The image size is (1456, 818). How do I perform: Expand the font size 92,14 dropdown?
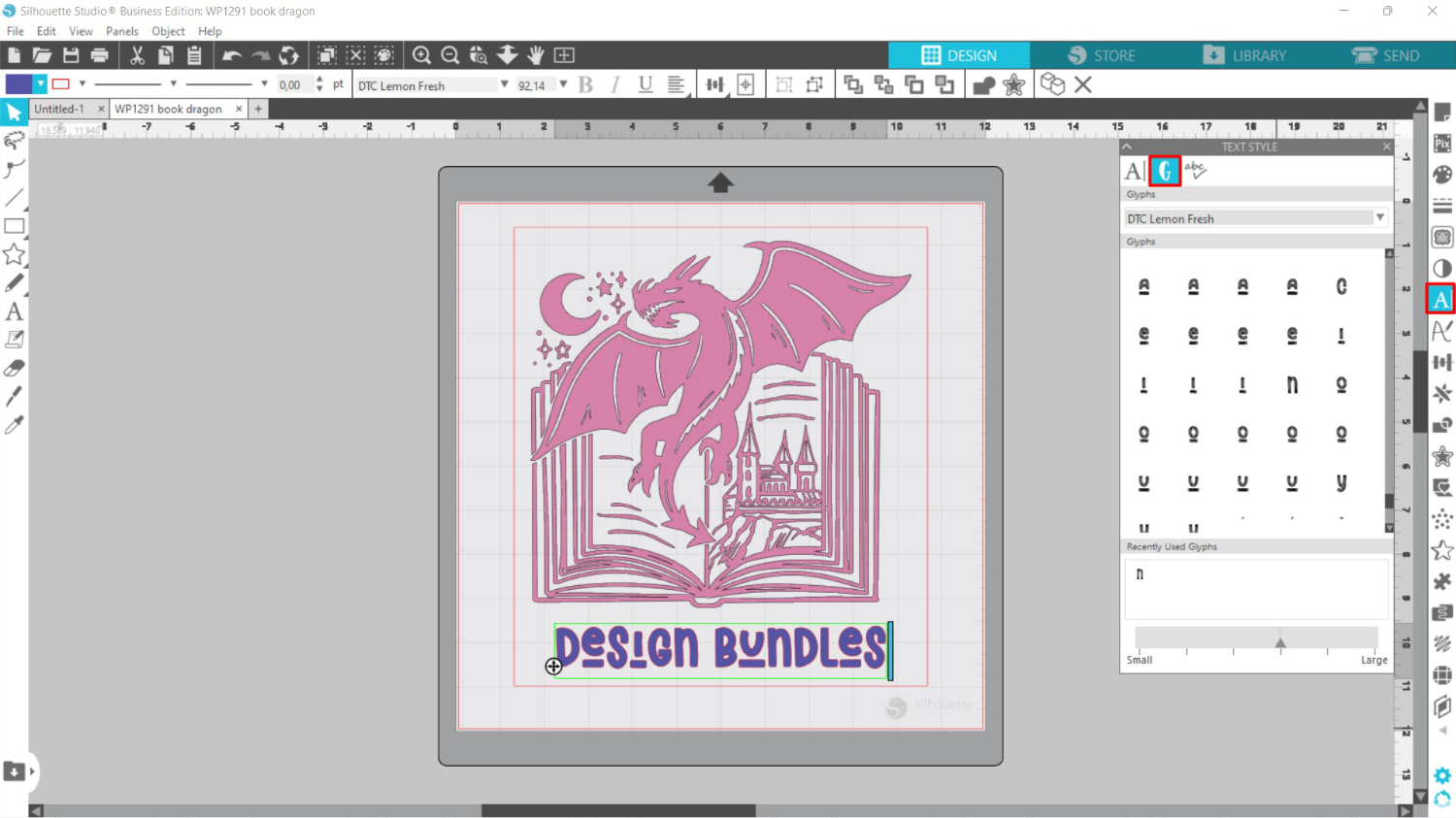(563, 84)
